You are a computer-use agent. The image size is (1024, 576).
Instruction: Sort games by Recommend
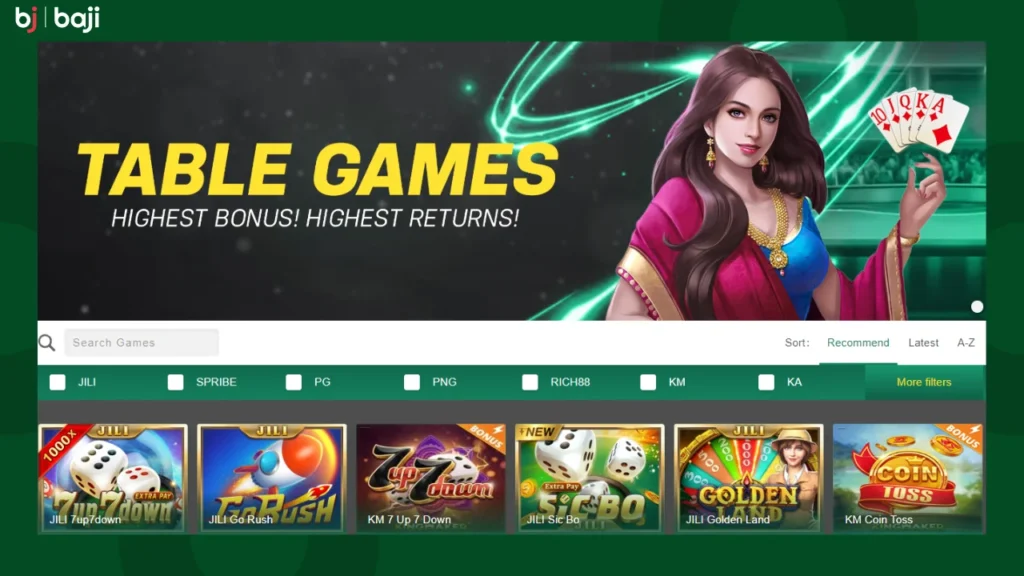(858, 343)
